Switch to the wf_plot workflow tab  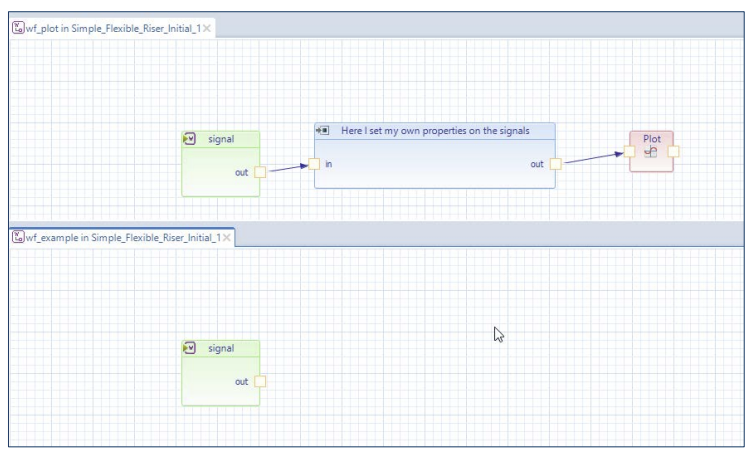[112, 29]
